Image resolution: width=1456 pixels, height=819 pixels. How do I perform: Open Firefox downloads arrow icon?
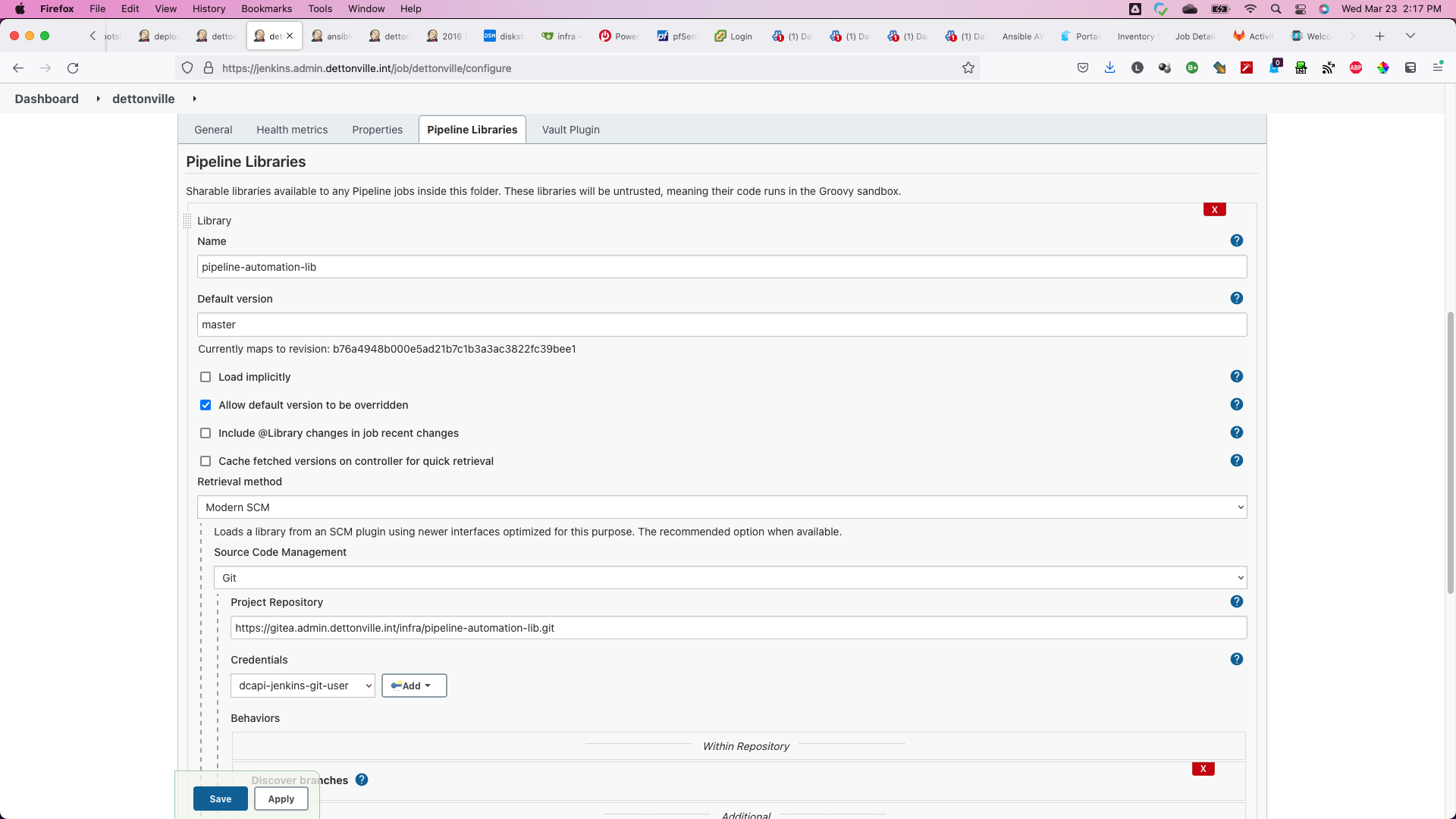[x=1109, y=68]
